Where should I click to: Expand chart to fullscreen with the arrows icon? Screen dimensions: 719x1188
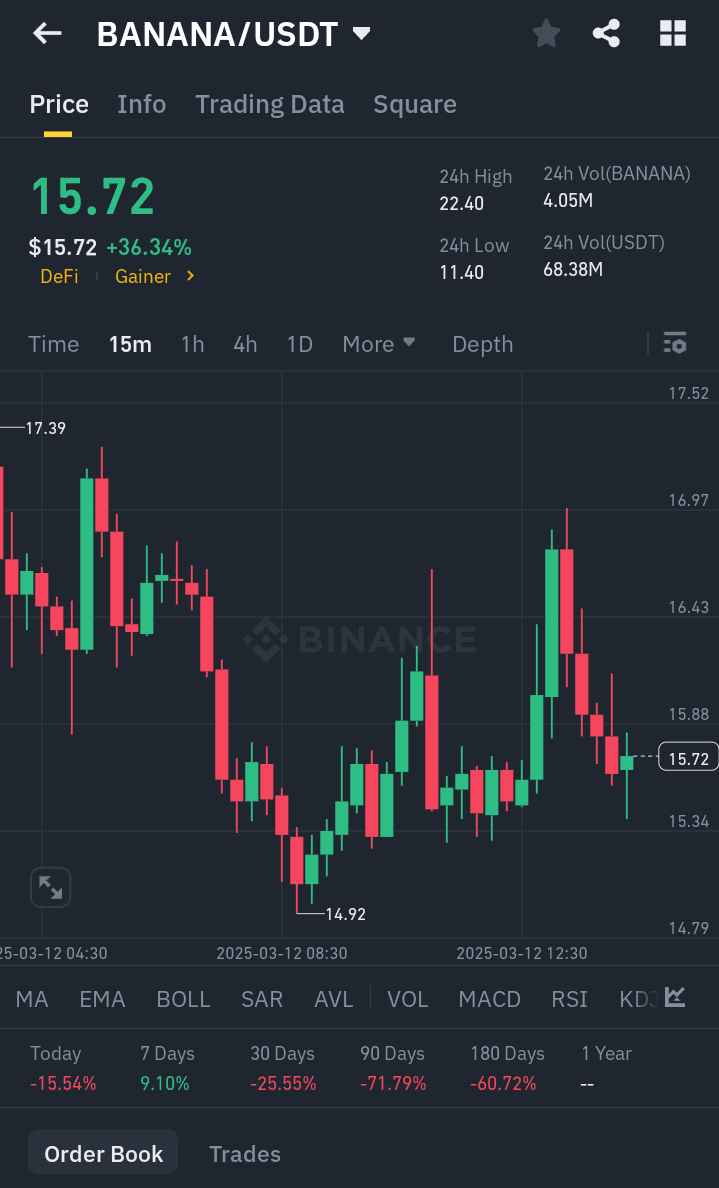tap(51, 887)
